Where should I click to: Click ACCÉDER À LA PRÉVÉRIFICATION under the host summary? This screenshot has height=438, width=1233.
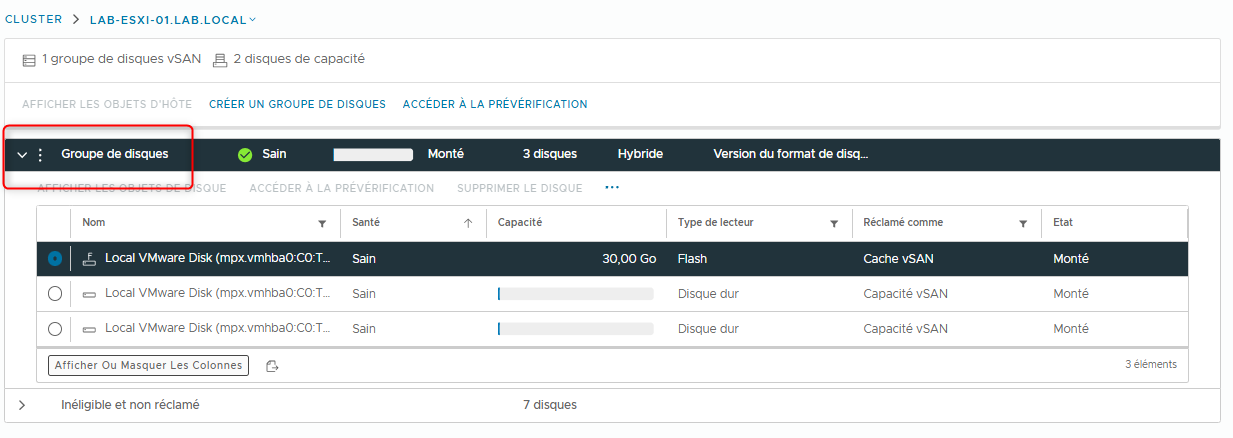pyautogui.click(x=495, y=104)
